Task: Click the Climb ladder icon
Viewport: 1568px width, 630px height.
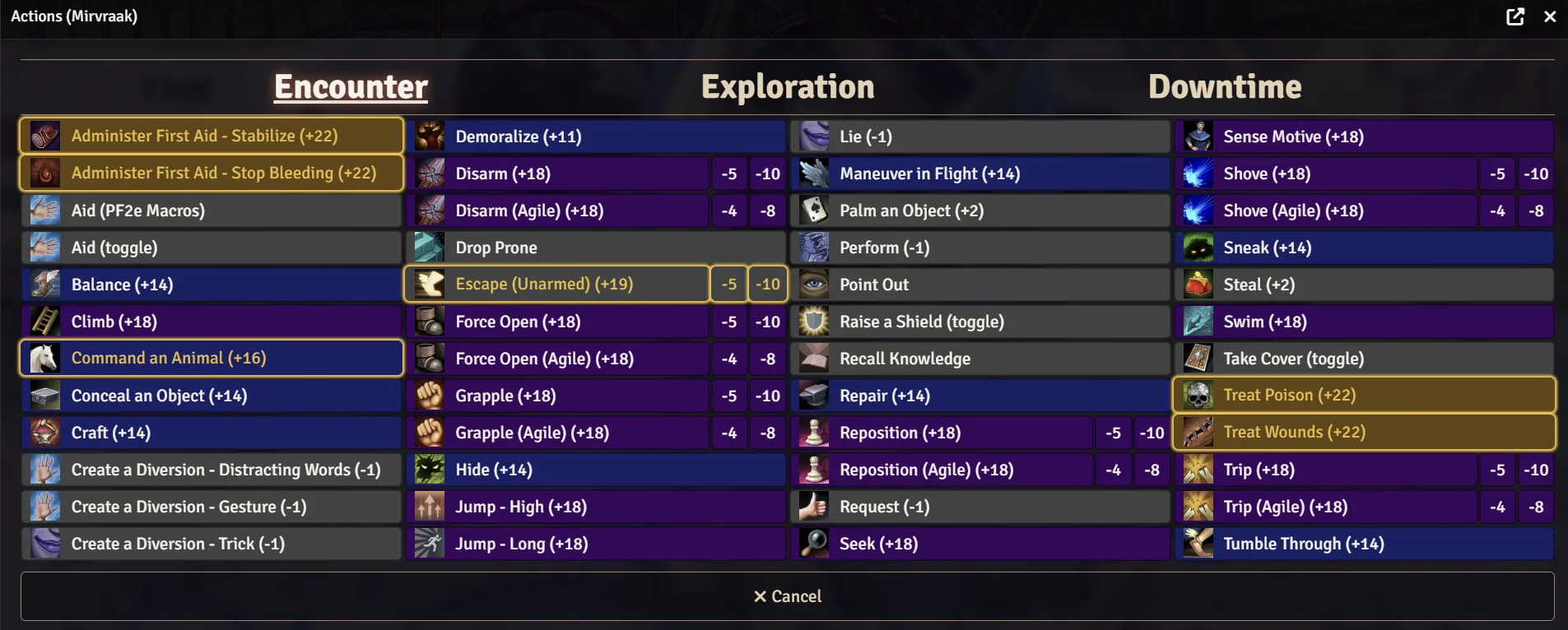Action: click(45, 322)
